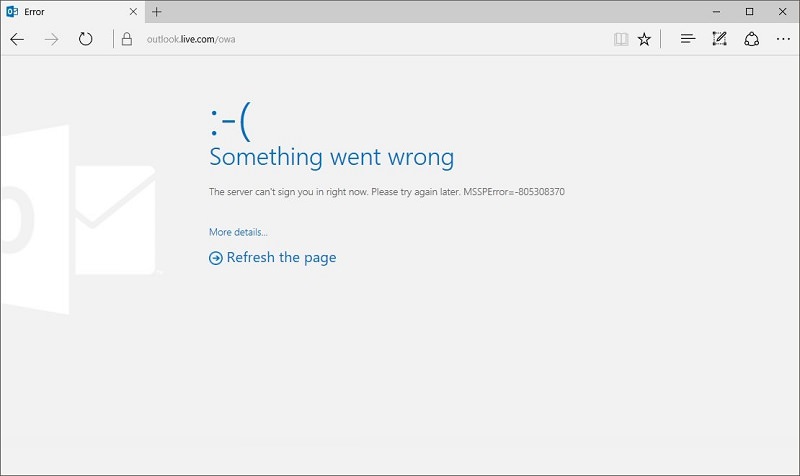Open a new tab with plus button
This screenshot has height=476, width=800.
click(157, 11)
